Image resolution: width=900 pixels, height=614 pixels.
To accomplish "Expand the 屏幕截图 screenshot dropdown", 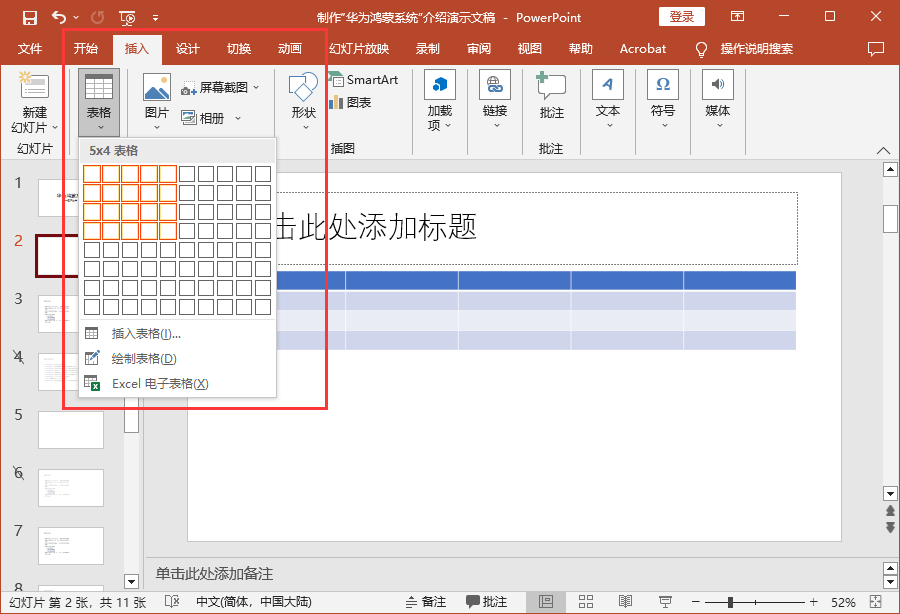I will [x=256, y=88].
